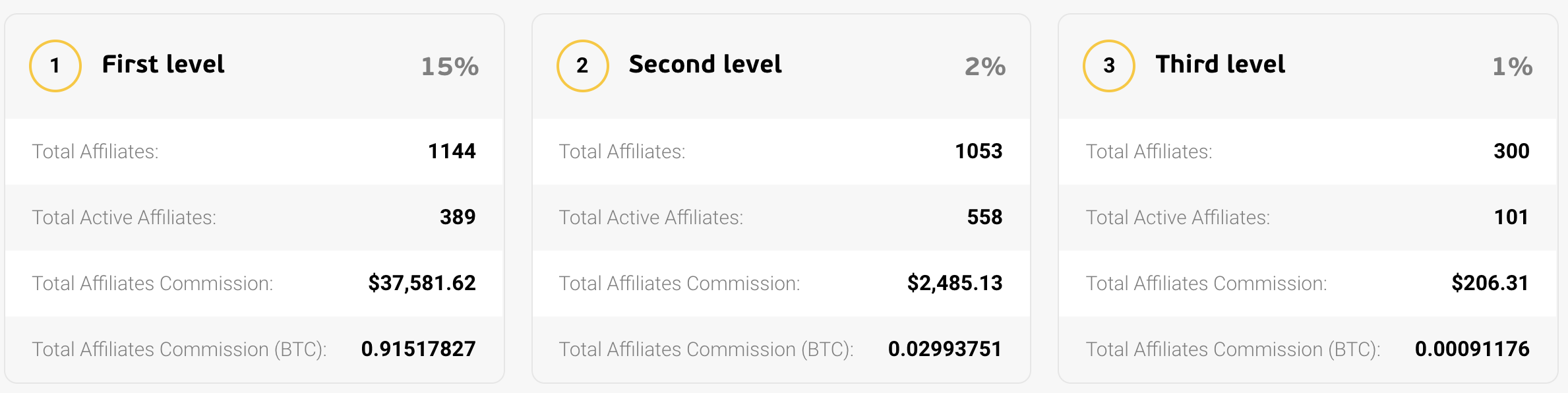Select the First level heading
This screenshot has width=1568, height=393.
[164, 65]
